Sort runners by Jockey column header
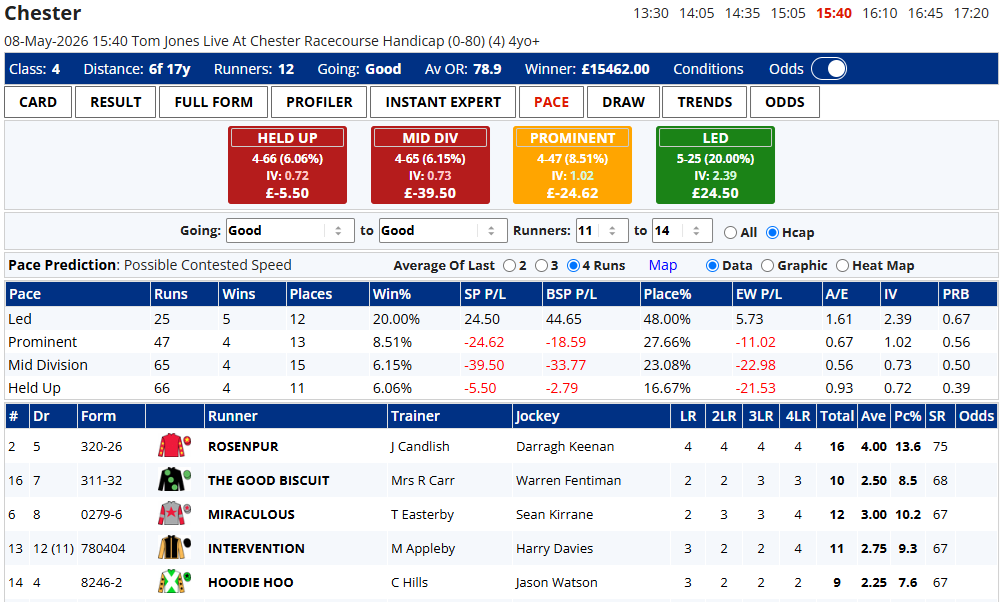The width and height of the screenshot is (1001, 602). (x=591, y=416)
